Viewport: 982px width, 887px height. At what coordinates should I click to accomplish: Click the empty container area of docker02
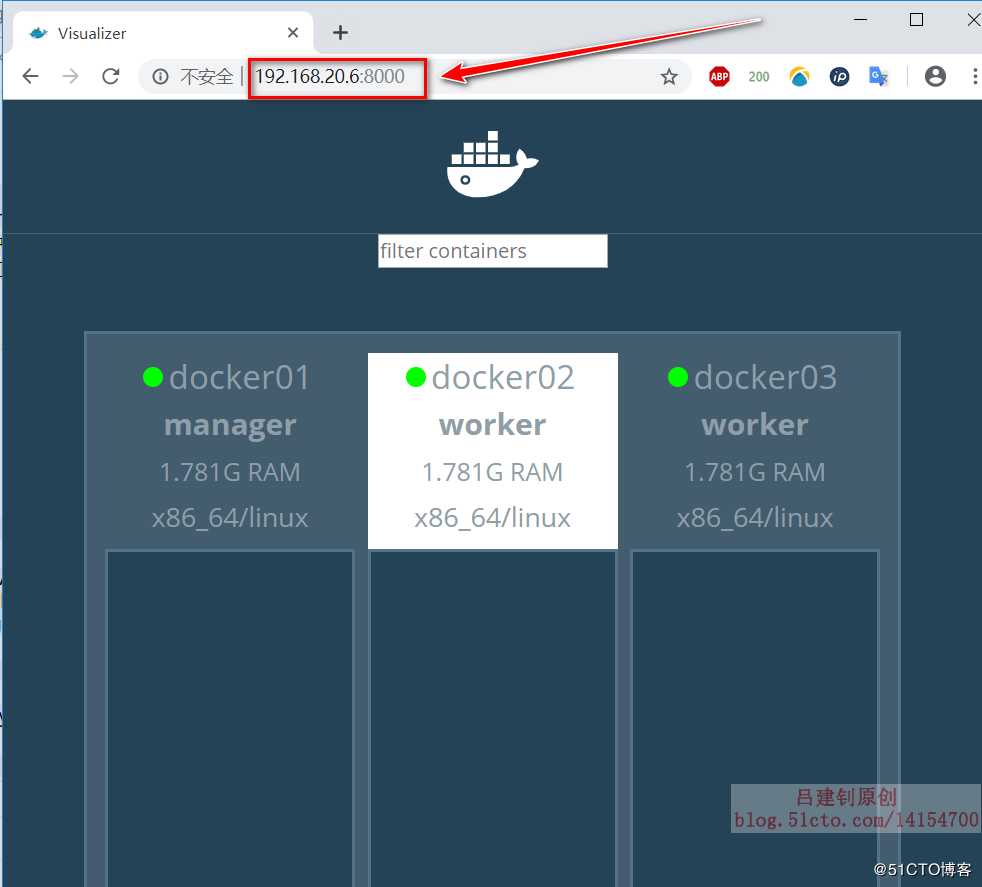492,718
